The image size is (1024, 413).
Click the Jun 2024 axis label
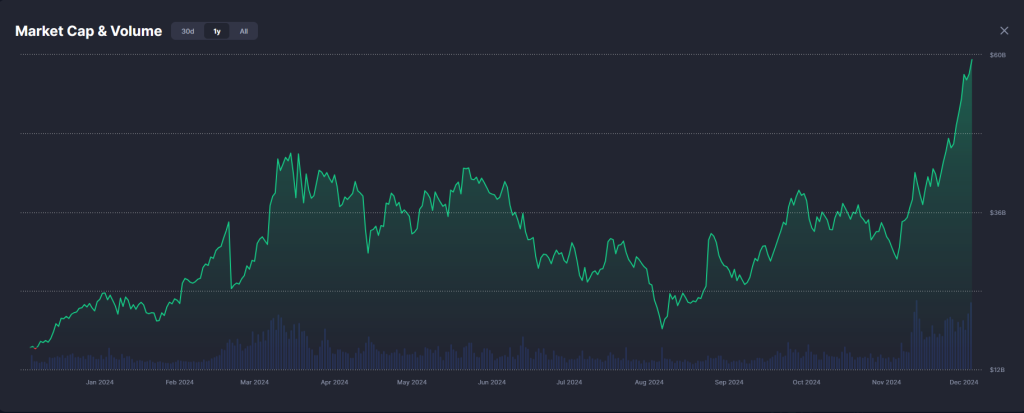coord(492,382)
